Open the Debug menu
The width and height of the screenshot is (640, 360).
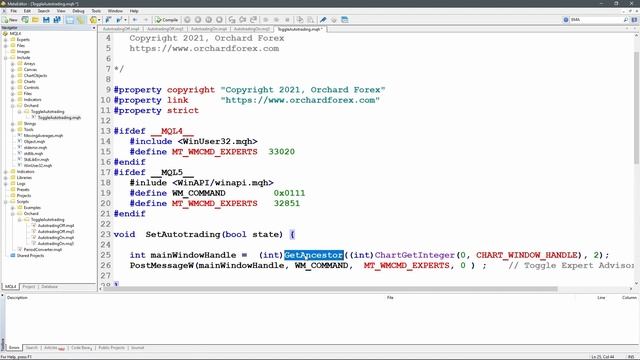pos(78,11)
